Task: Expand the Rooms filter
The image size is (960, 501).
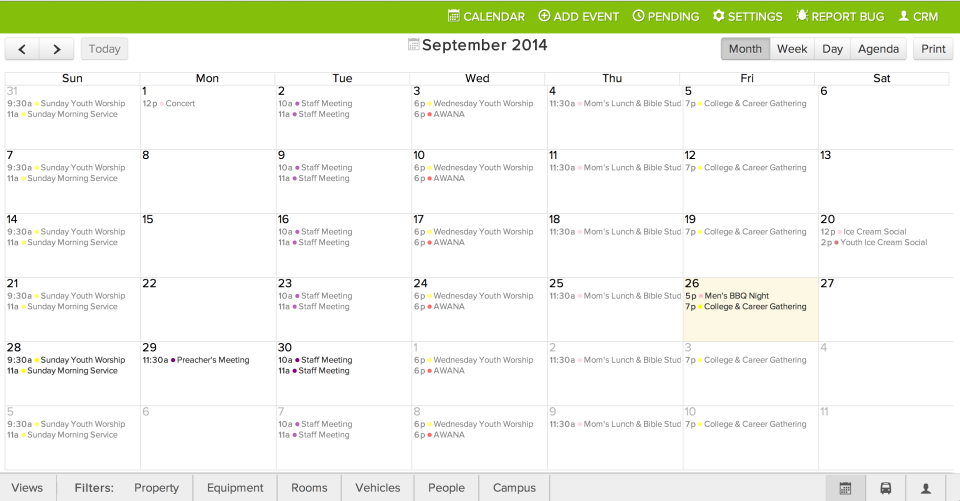Action: point(309,488)
